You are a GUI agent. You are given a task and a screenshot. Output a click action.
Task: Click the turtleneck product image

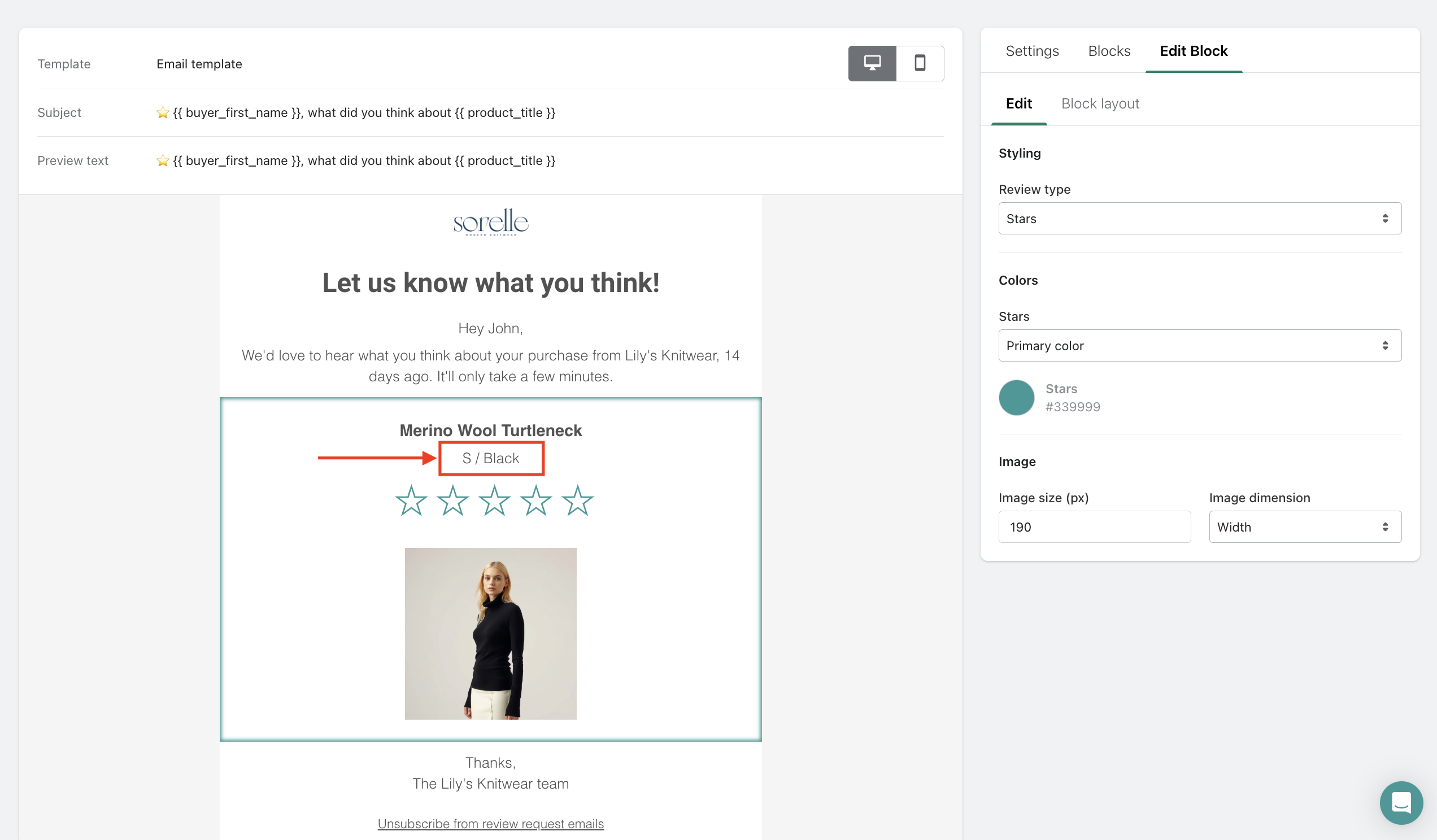coord(490,634)
